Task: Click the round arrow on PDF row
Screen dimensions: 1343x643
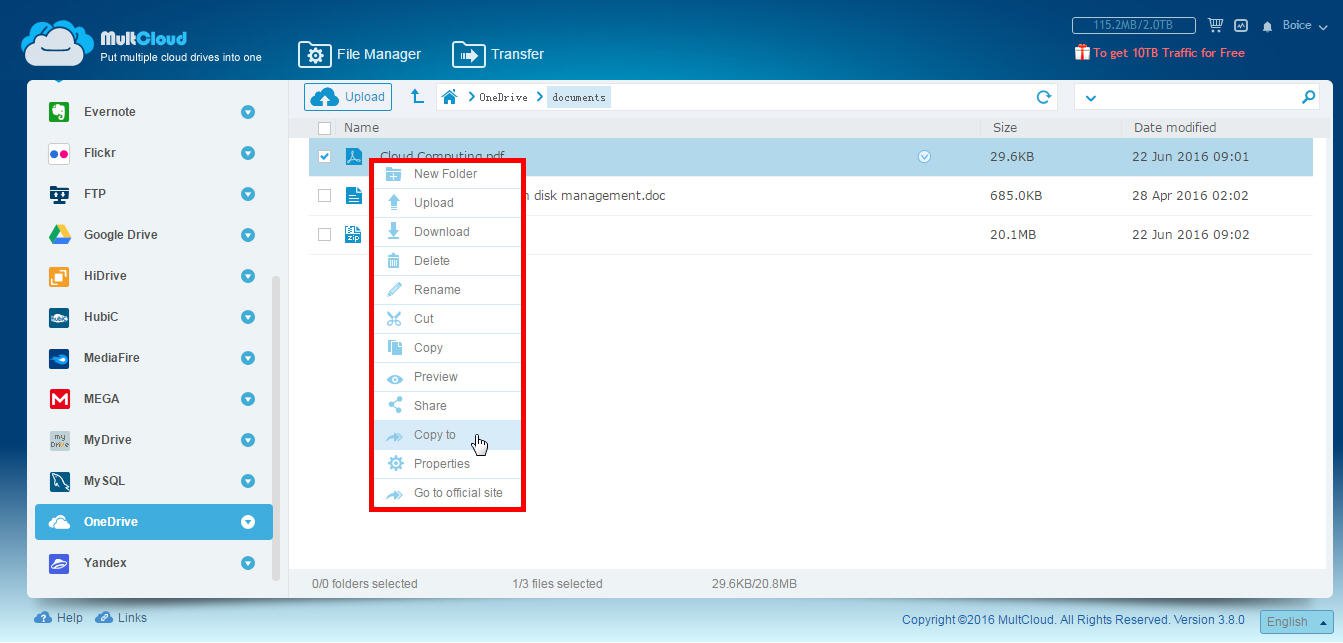Action: click(924, 157)
